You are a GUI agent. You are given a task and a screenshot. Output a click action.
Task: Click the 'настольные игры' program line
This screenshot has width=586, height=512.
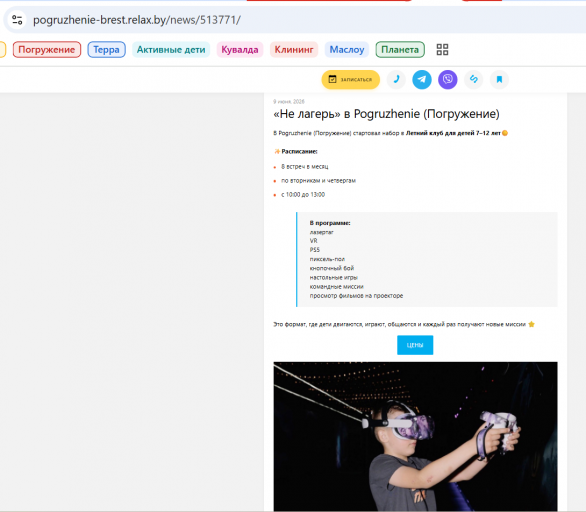coord(333,278)
